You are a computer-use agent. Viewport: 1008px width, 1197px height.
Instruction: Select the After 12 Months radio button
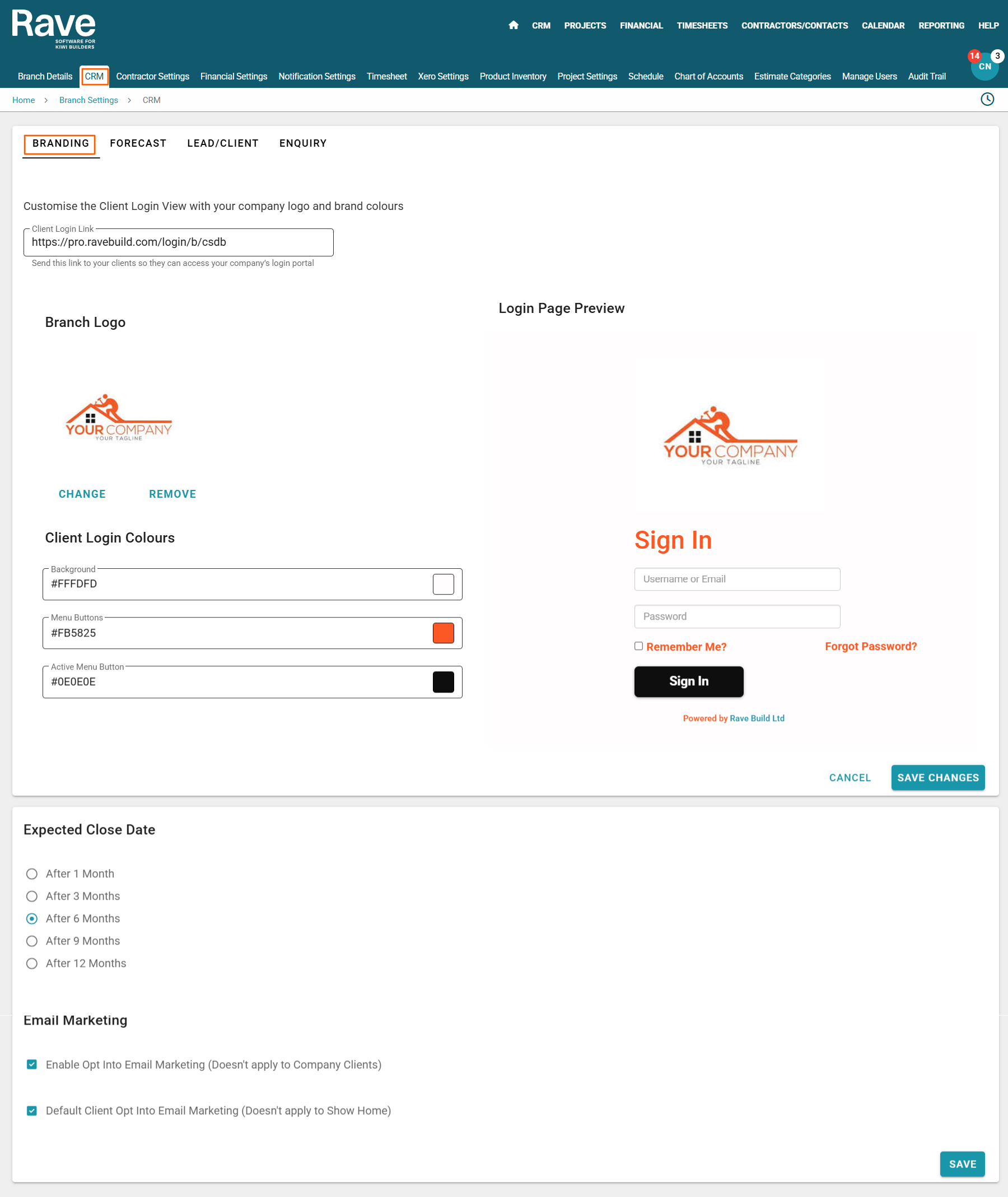click(x=32, y=964)
